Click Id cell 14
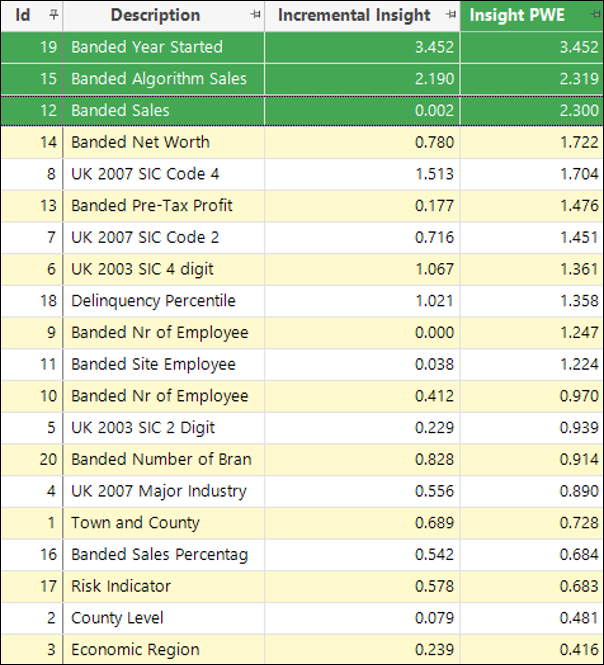 click(32, 142)
